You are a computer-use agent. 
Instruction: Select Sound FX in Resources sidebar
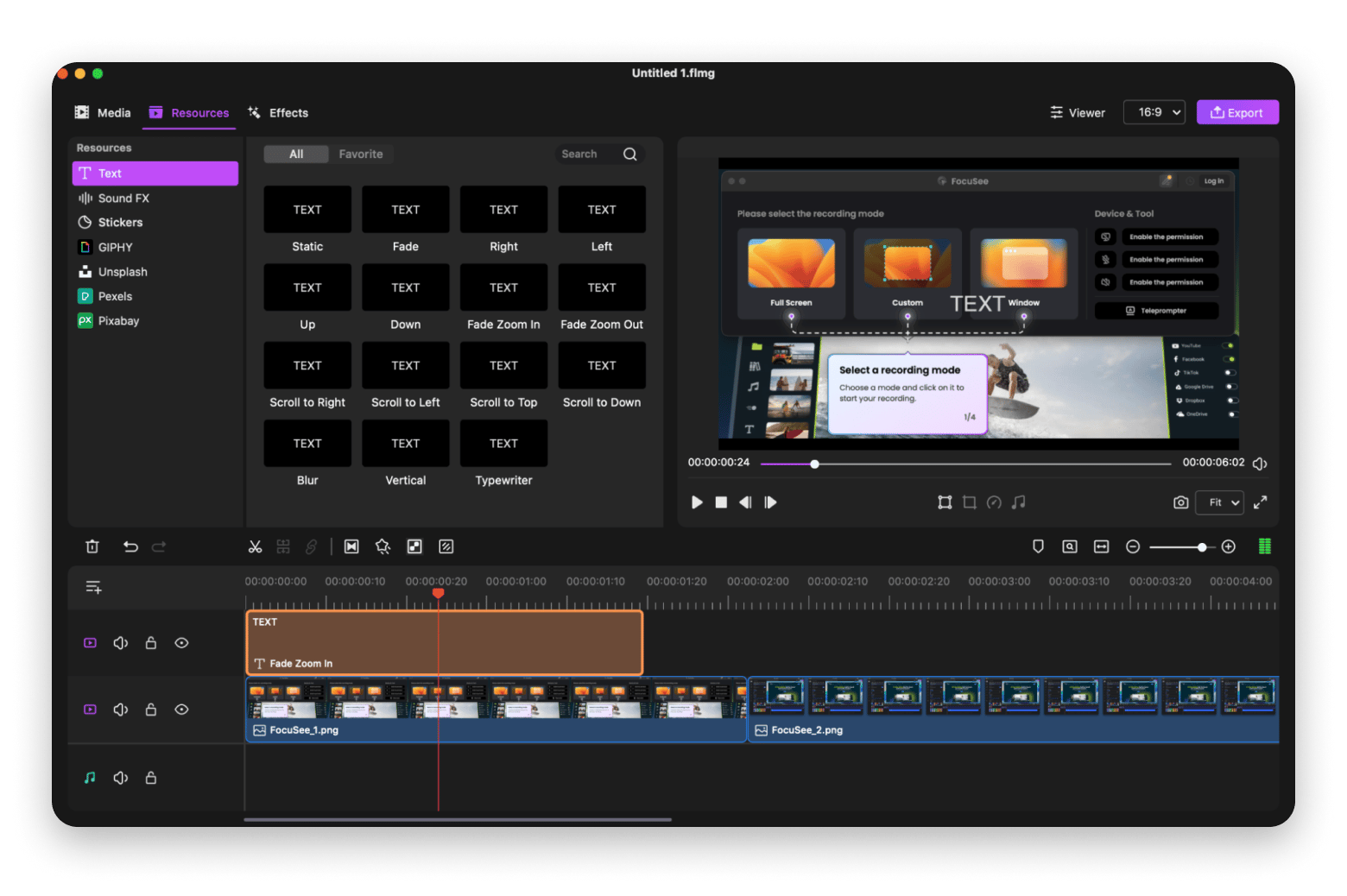click(x=123, y=199)
